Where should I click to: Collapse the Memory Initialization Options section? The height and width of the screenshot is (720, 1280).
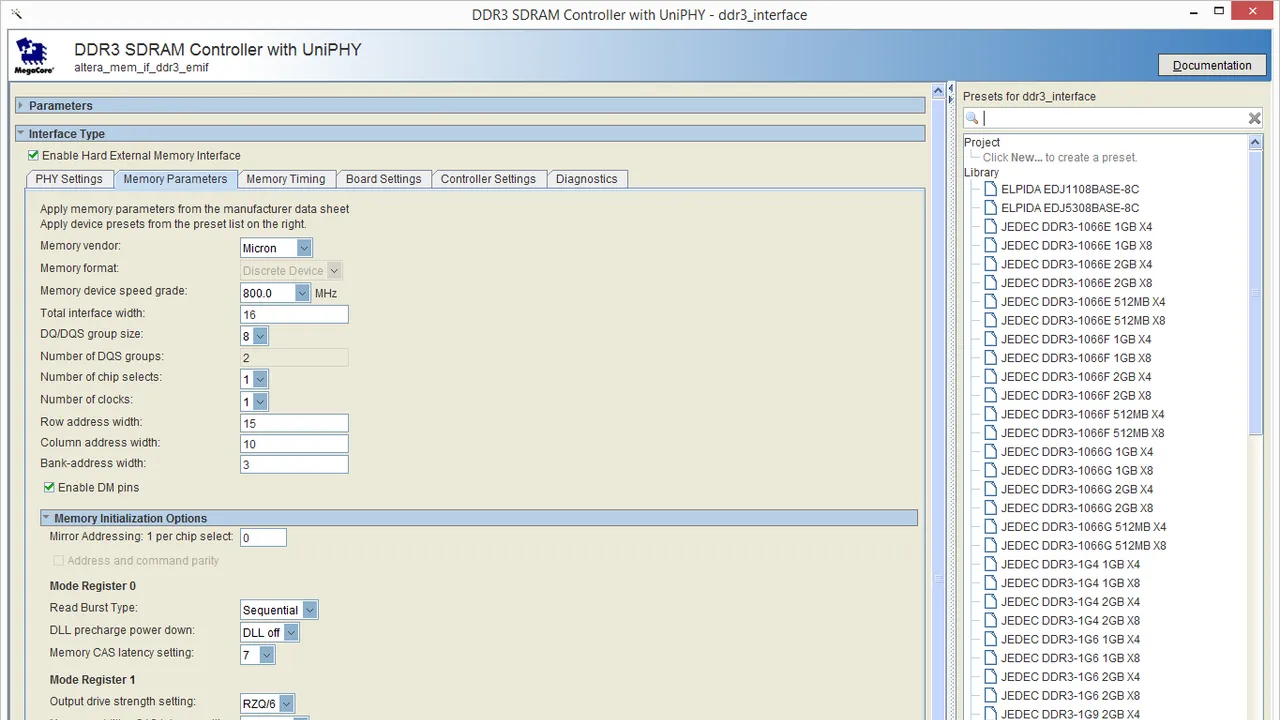(x=46, y=518)
